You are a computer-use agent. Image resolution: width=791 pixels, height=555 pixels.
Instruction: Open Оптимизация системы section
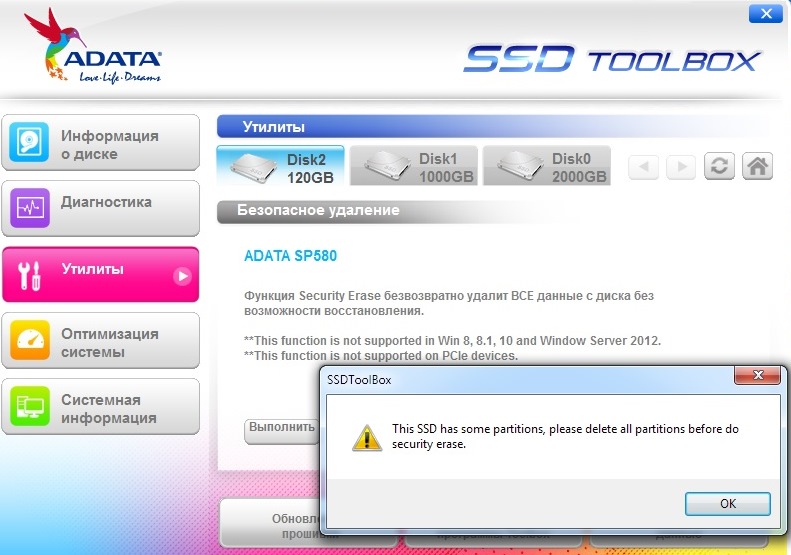(101, 341)
